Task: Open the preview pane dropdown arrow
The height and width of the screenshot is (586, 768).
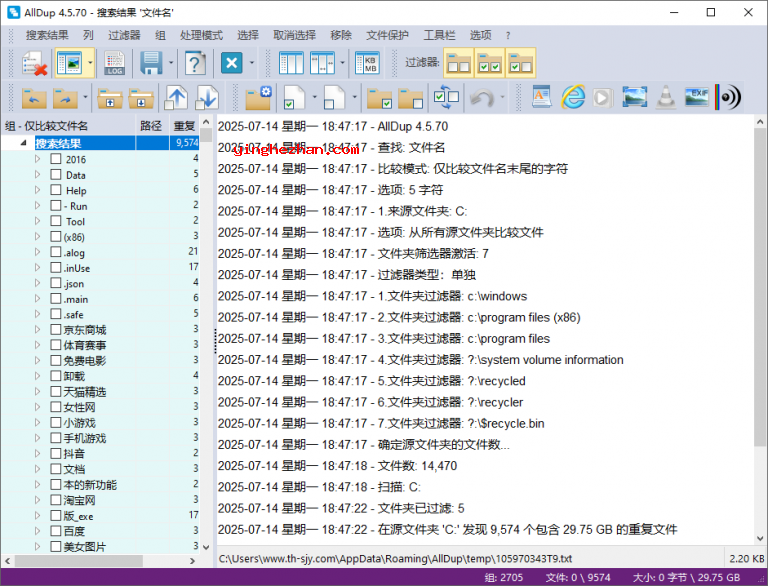Action: click(90, 63)
